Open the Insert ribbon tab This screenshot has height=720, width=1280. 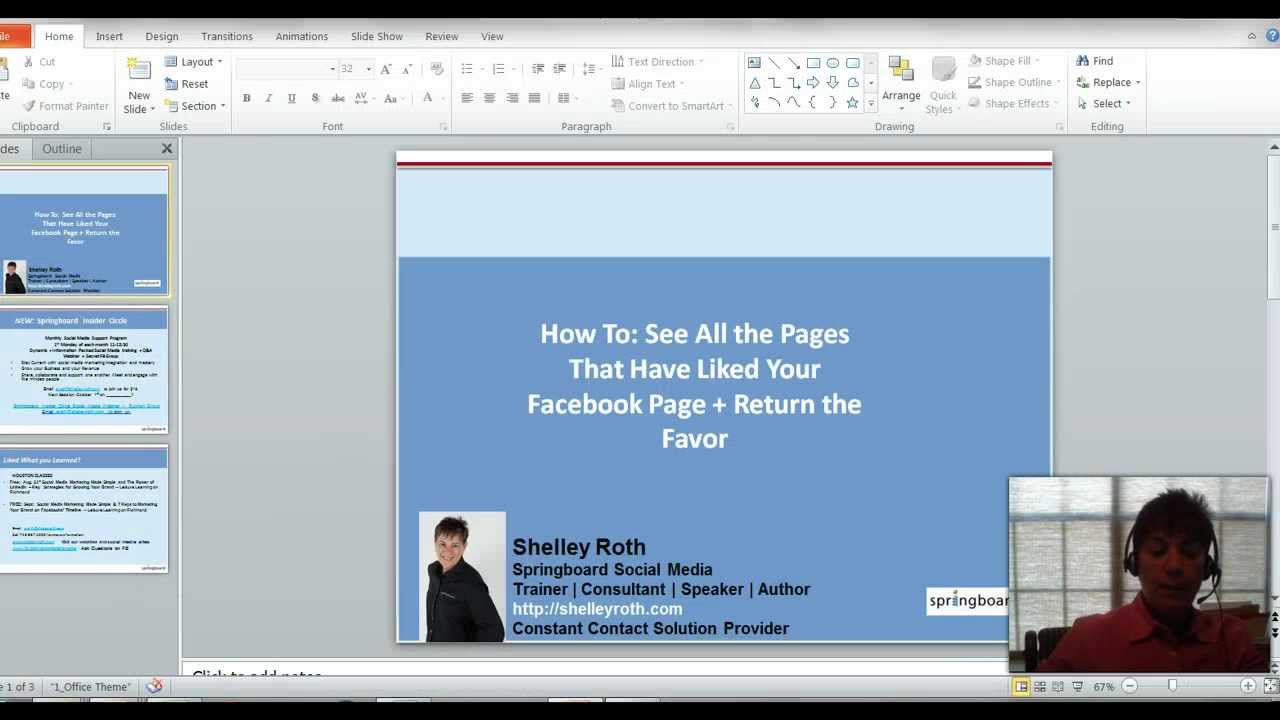(109, 36)
